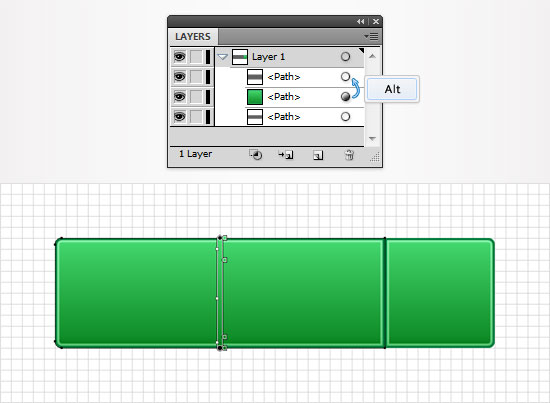Screen dimensions: 550x403
Task: Click Make/Release Clipping Mask icon
Action: click(x=256, y=155)
